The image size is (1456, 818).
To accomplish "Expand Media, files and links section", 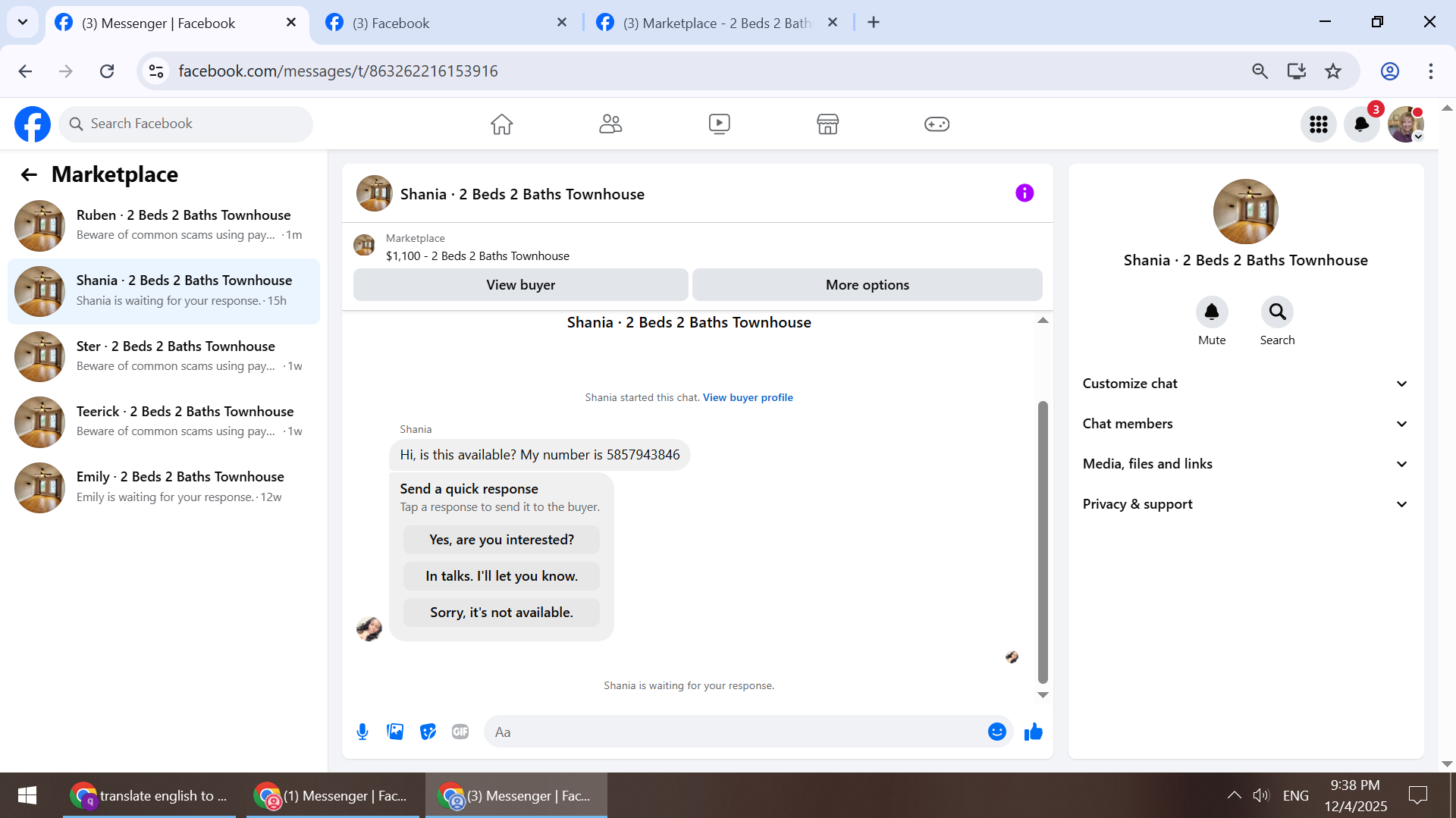I will tap(1246, 464).
